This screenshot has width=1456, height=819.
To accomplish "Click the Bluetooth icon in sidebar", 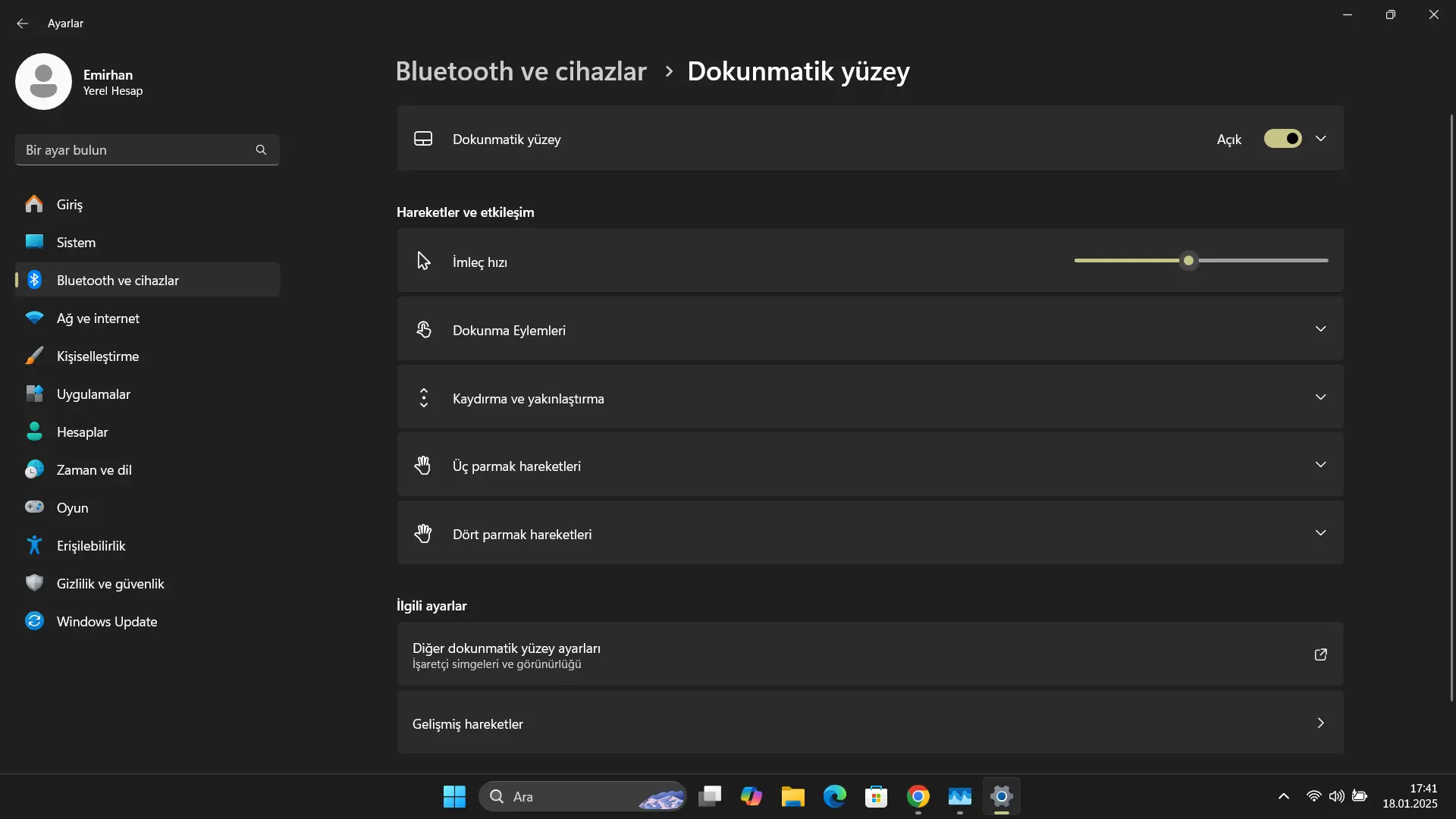I will point(34,280).
